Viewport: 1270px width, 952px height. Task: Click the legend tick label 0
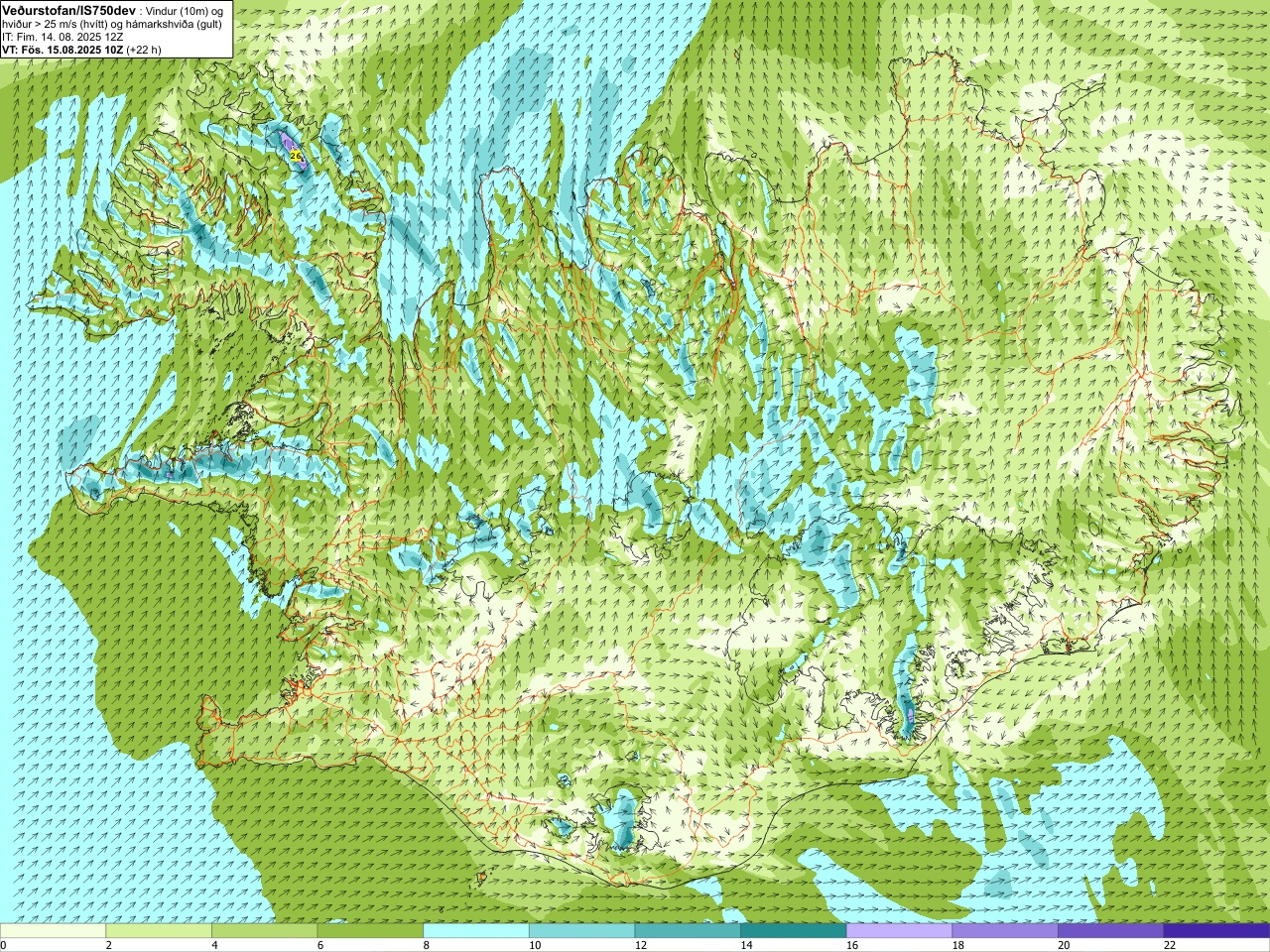[x=3, y=945]
